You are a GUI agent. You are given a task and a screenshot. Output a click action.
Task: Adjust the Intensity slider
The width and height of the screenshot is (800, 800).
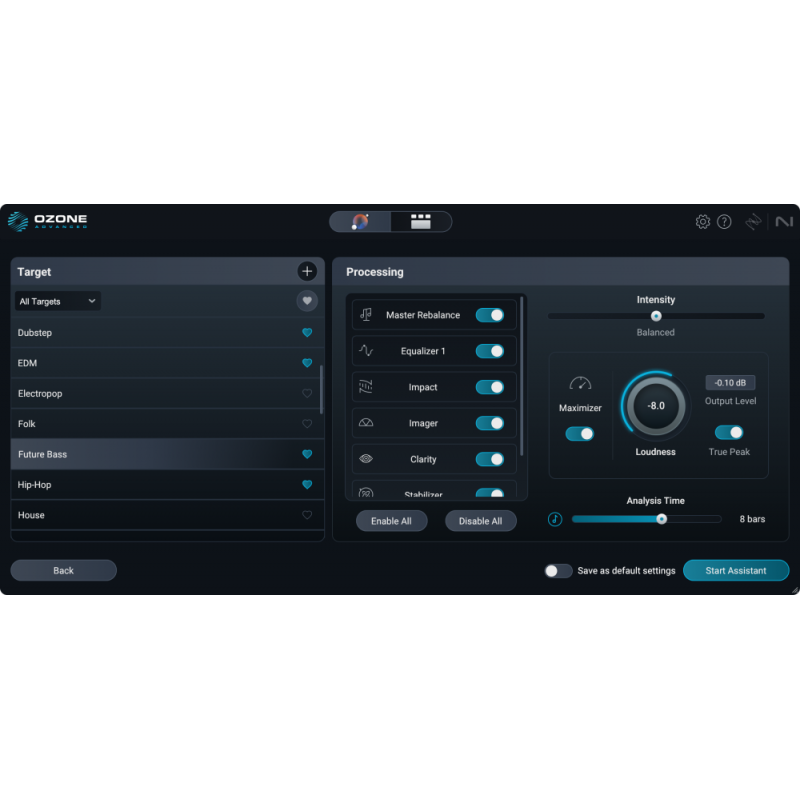(655, 316)
